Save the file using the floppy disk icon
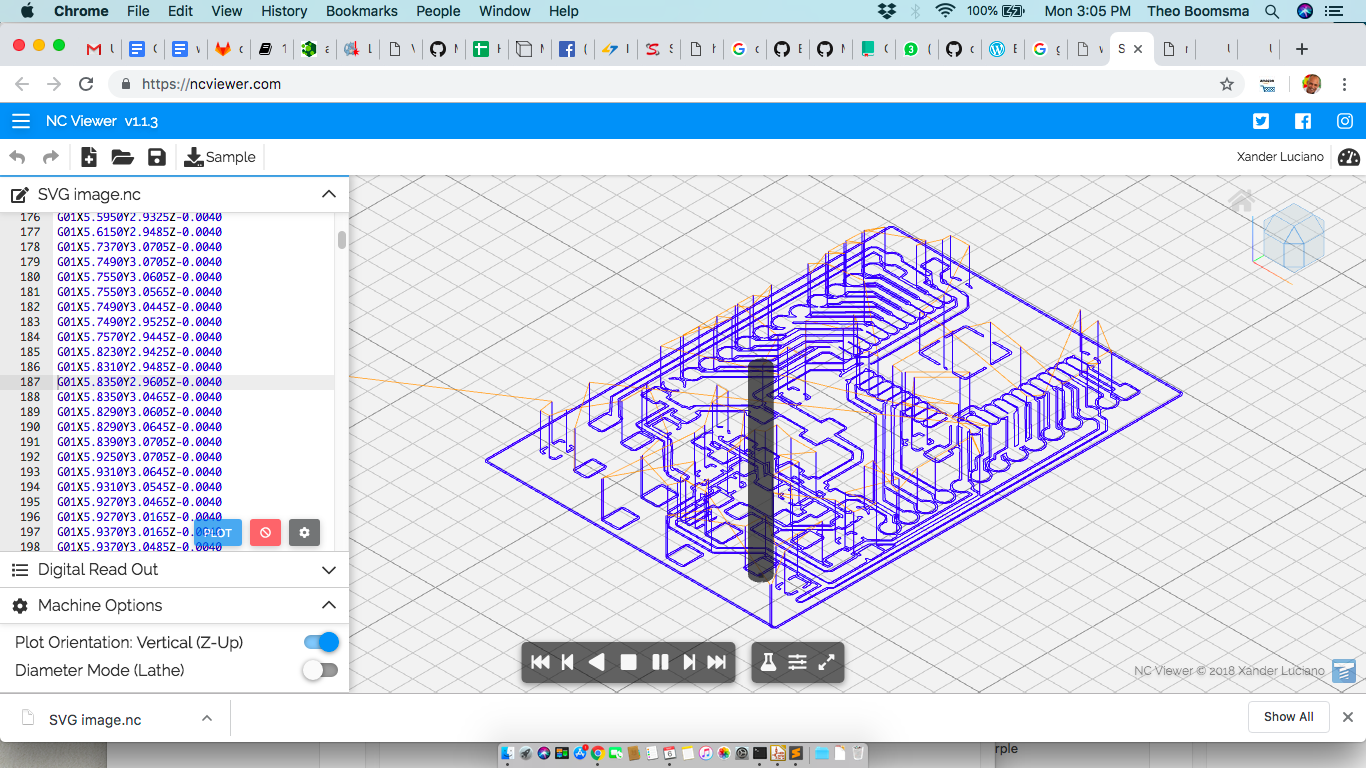Viewport: 1366px width, 768px height. [x=156, y=157]
